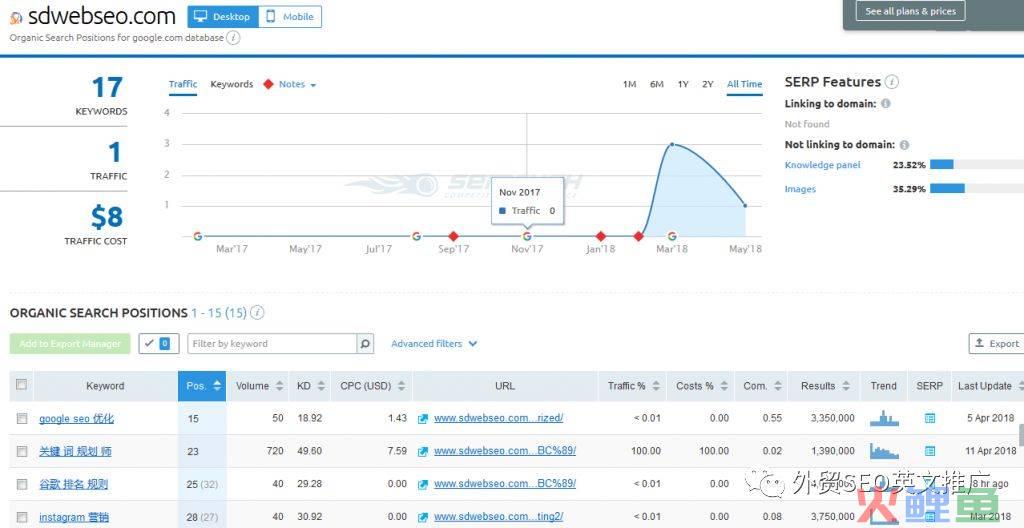1024x528 pixels.
Task: Open Knowledge panel SERP feature link
Action: point(822,165)
